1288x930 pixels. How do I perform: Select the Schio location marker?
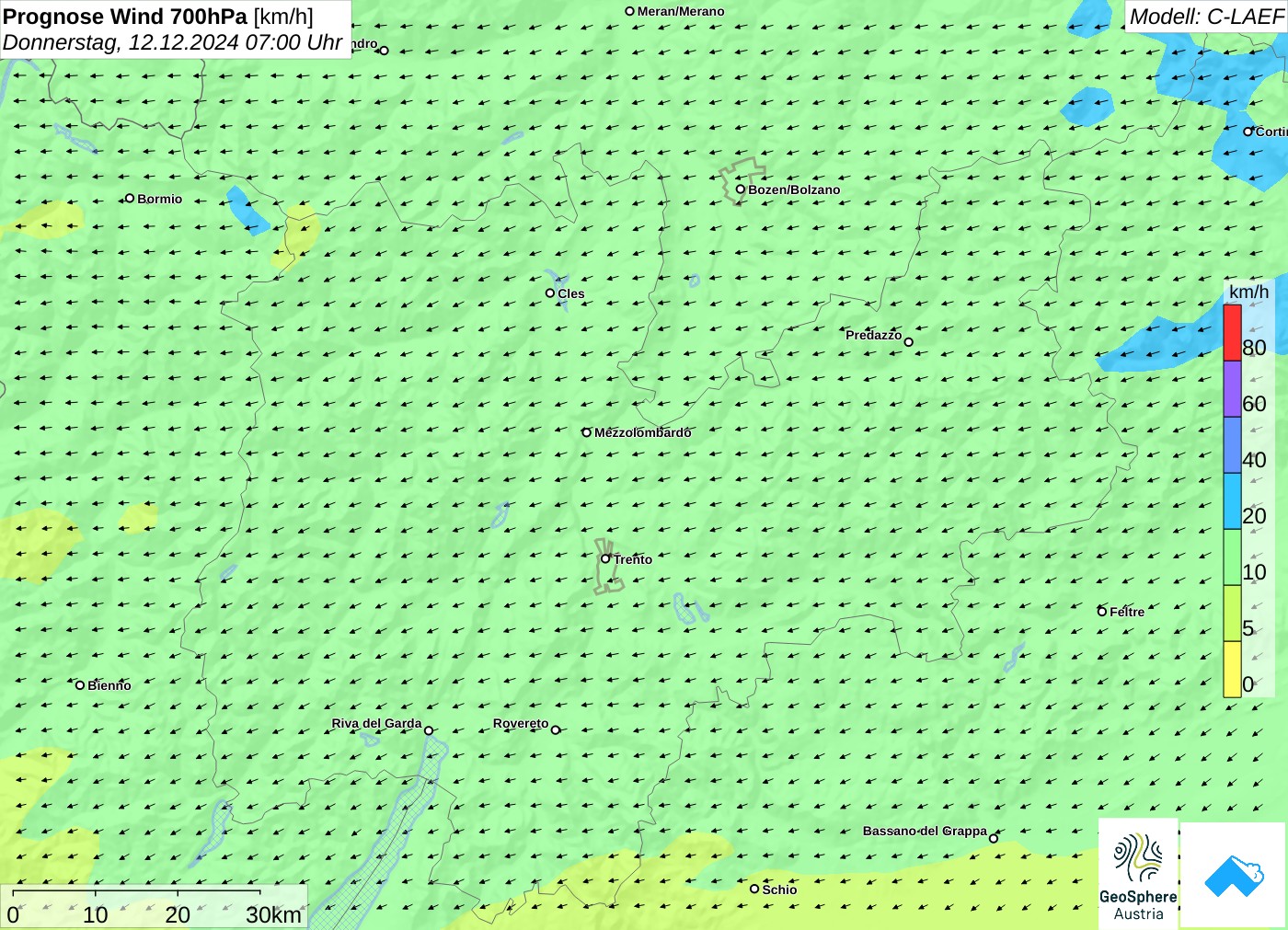point(754,889)
